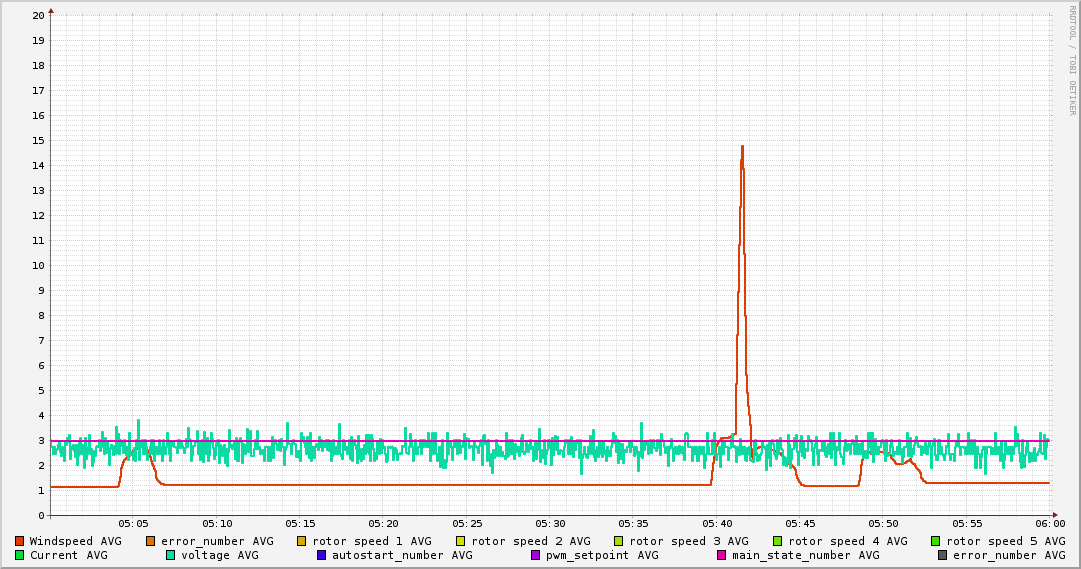The image size is (1081, 569).
Task: Click the blue autostart_number AVG swatch
Action: click(x=322, y=555)
